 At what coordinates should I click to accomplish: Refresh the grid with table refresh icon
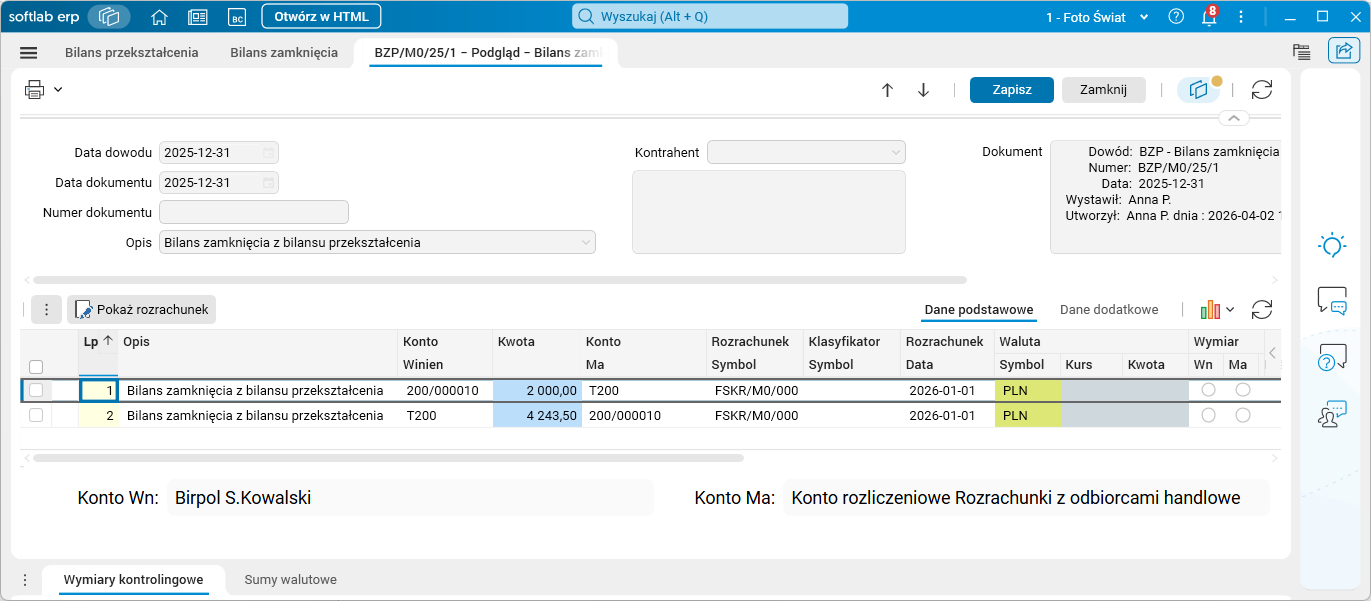(1262, 310)
